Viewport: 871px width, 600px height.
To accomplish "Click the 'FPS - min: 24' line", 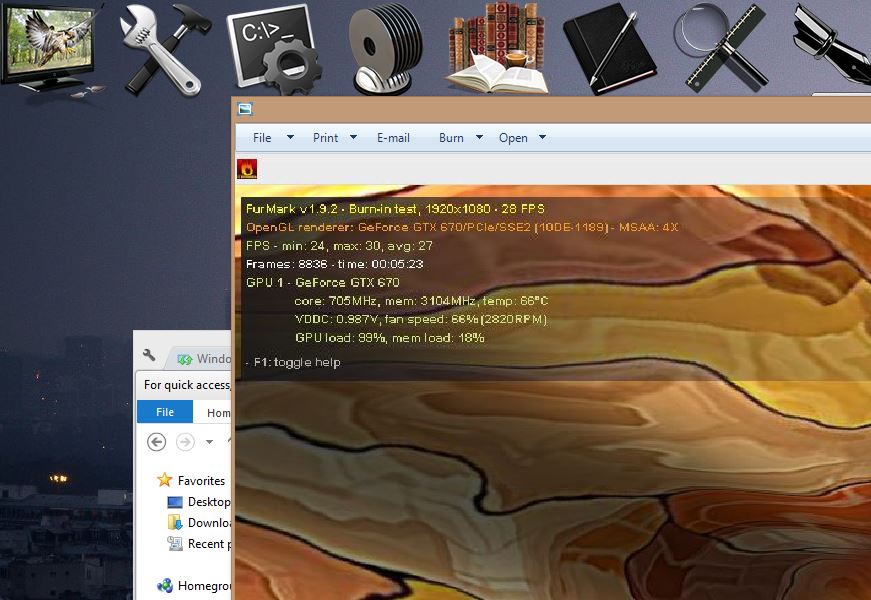I will point(339,246).
